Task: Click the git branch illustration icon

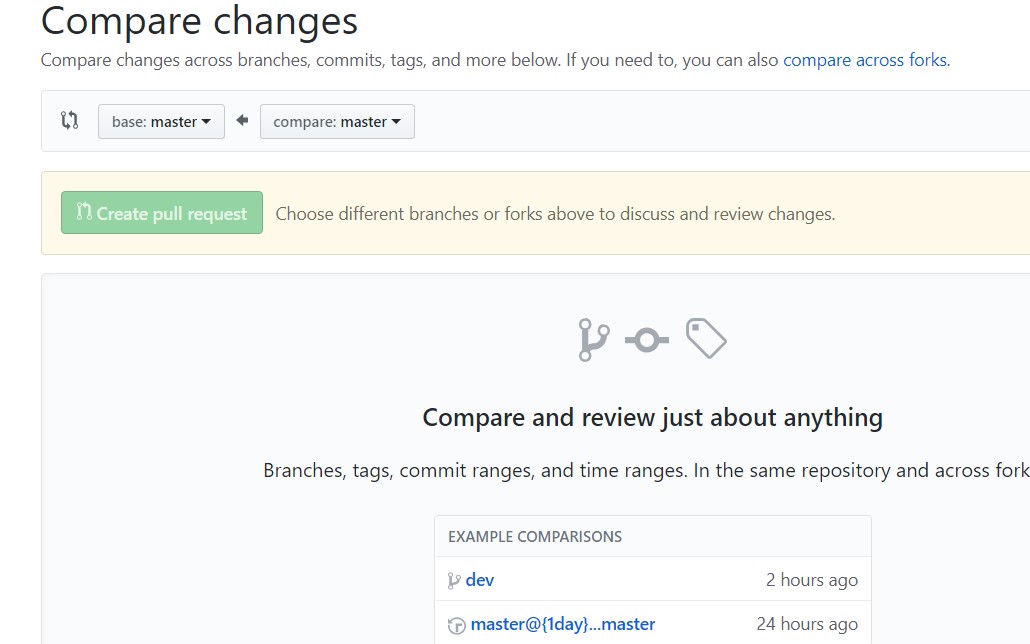Action: (593, 340)
